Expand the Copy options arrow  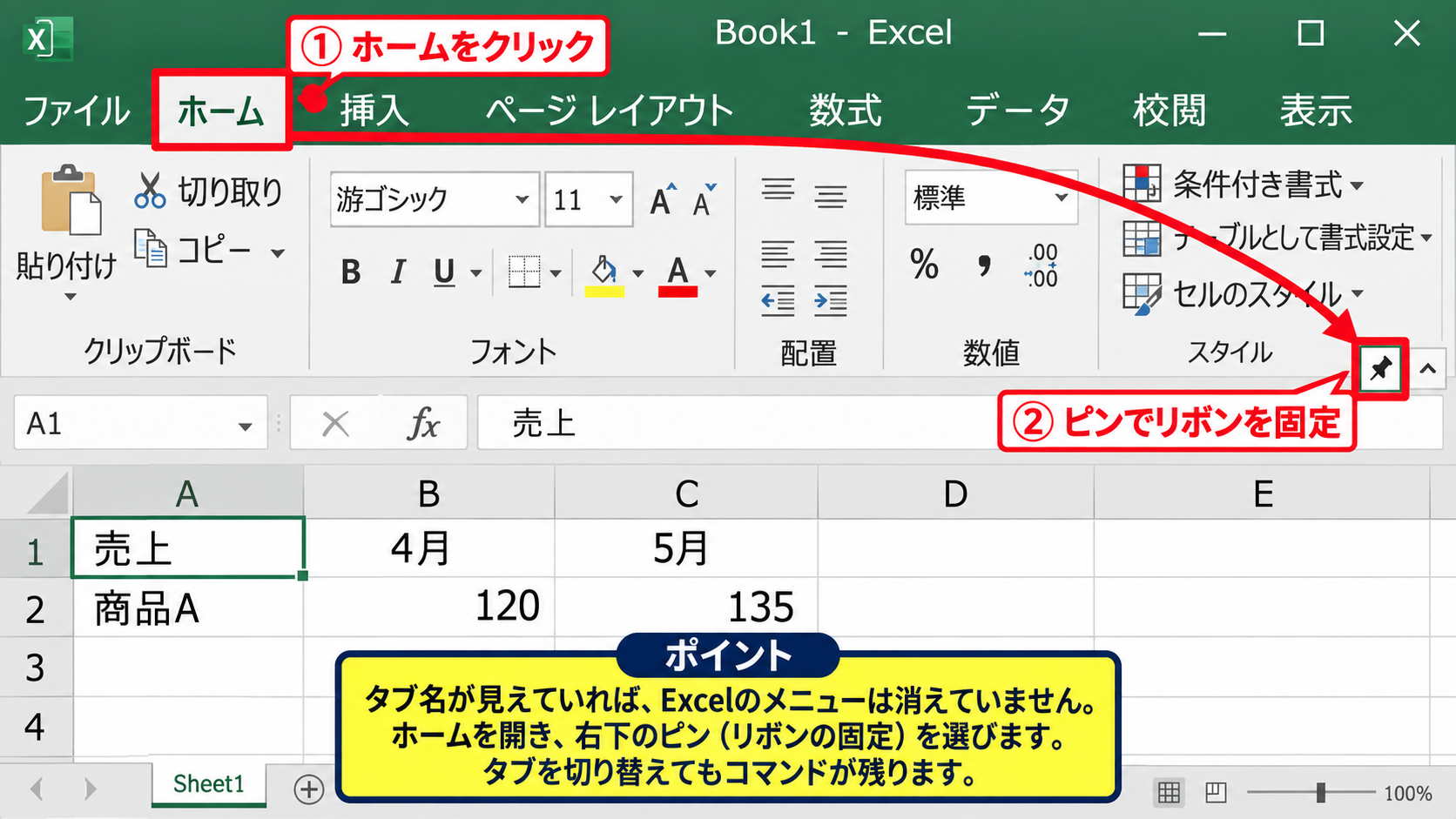pos(278,253)
